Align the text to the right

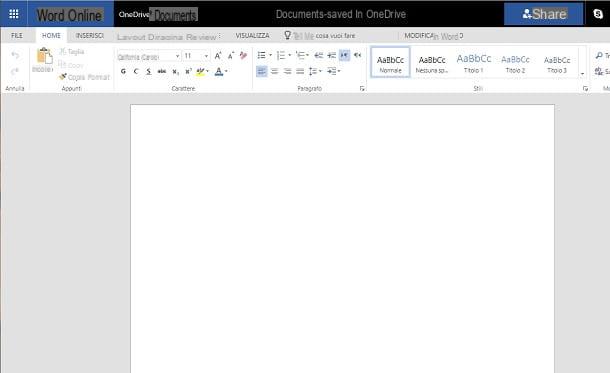coord(287,71)
